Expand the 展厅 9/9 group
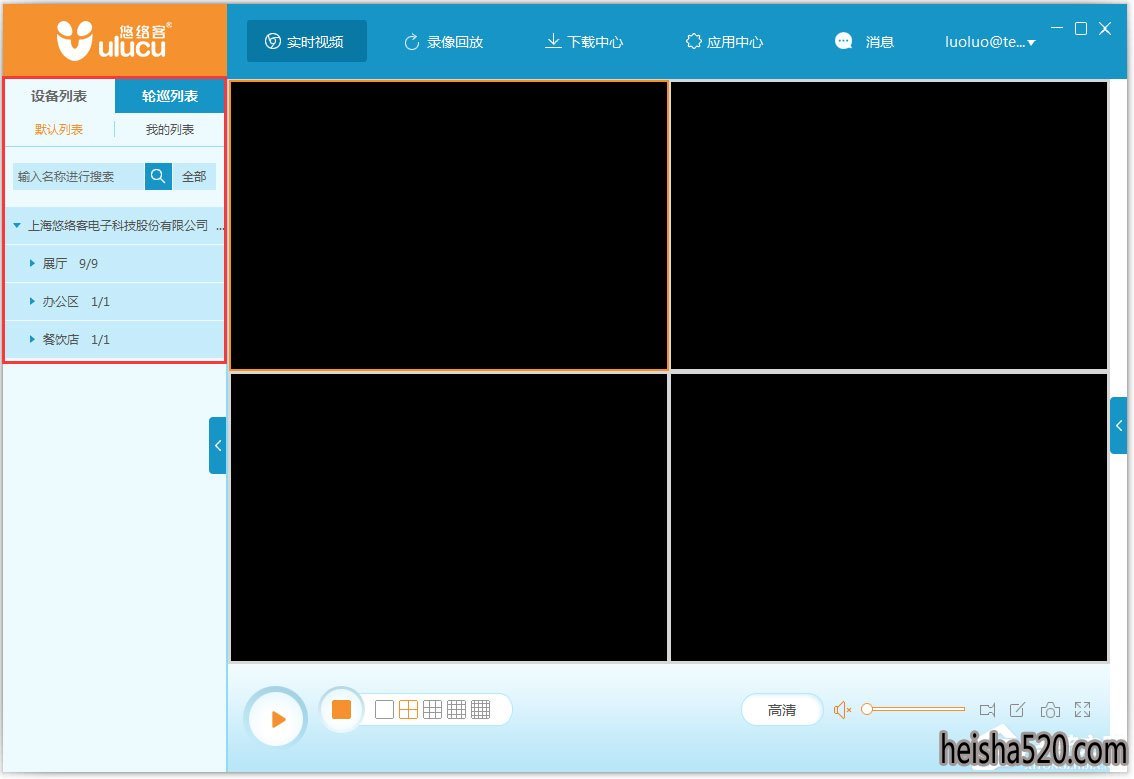 pyautogui.click(x=32, y=264)
